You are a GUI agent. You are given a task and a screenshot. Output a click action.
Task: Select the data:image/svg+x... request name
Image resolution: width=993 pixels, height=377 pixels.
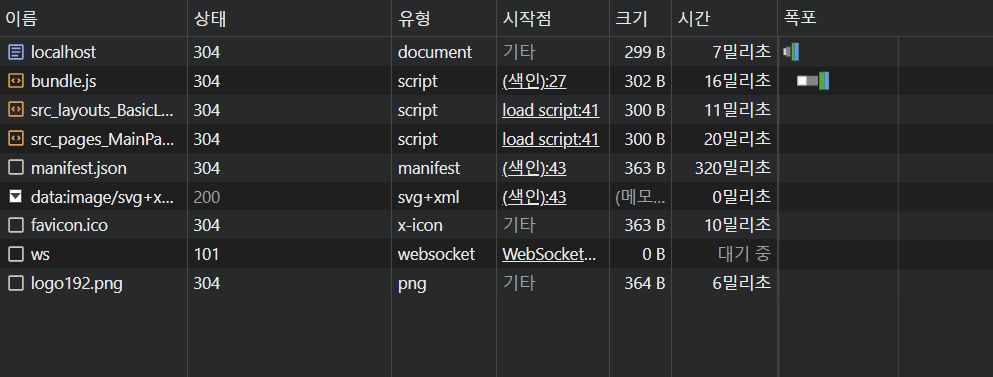(x=102, y=197)
